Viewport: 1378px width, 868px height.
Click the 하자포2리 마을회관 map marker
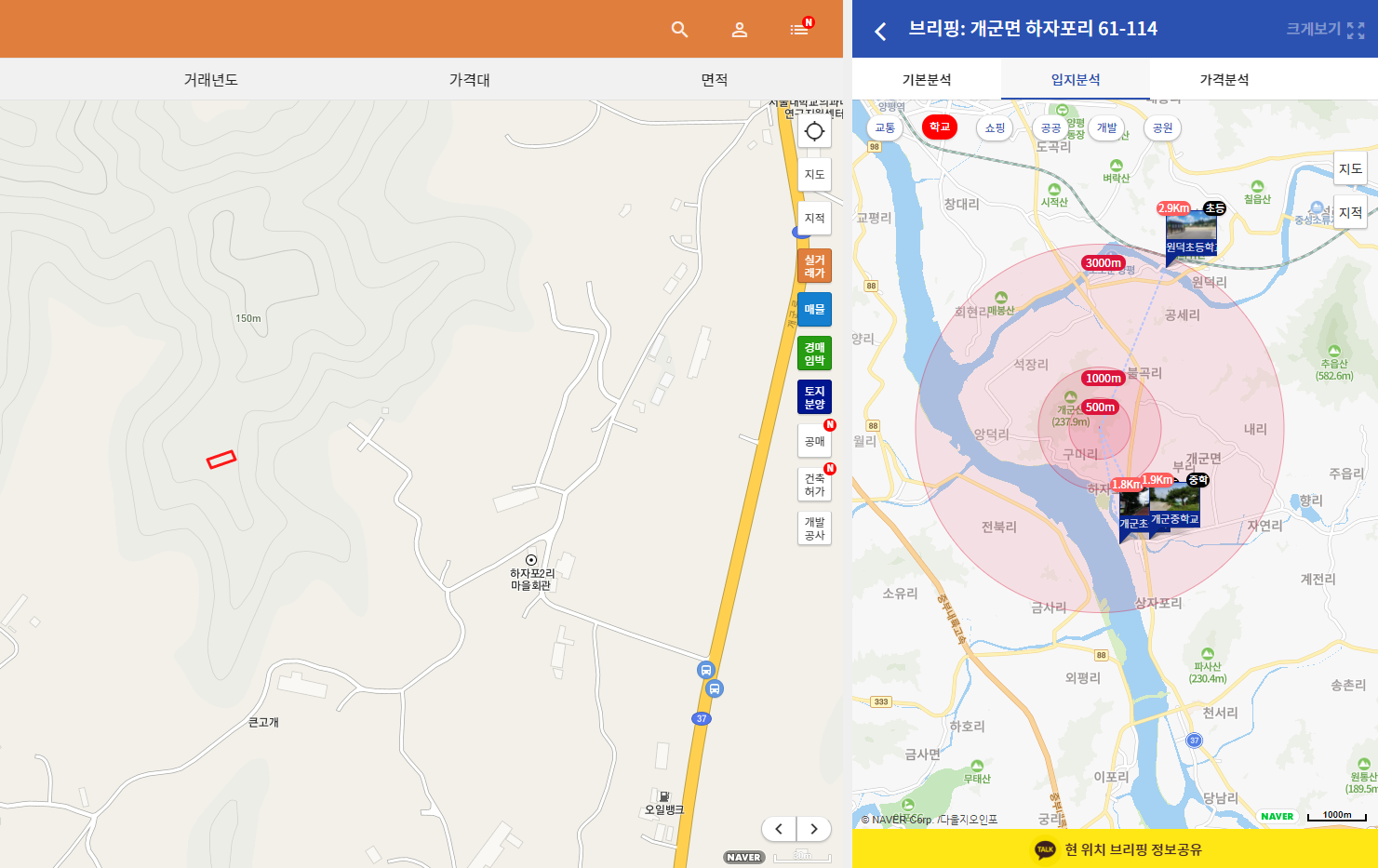point(531,560)
